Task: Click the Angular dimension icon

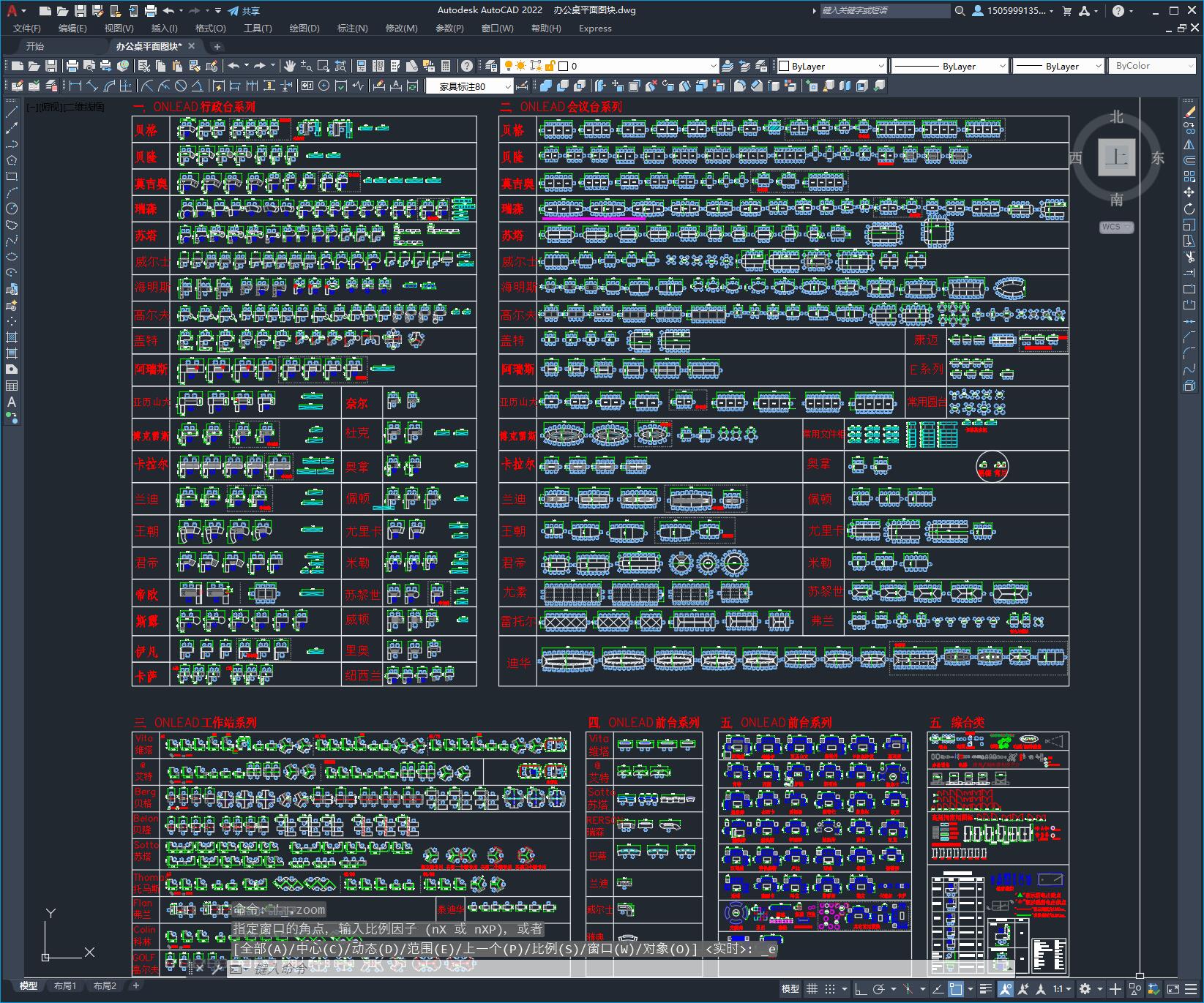Action: (x=198, y=86)
